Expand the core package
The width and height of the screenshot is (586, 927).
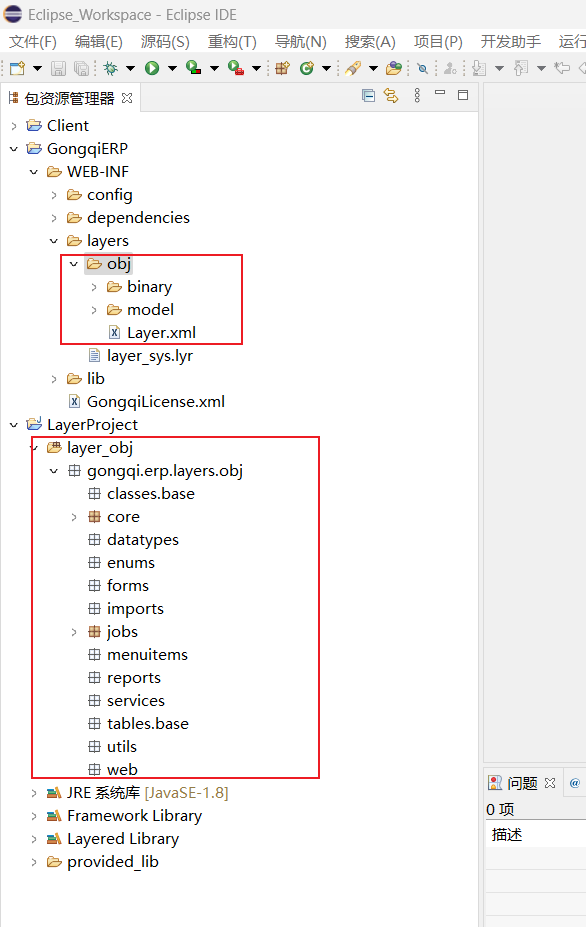click(x=74, y=517)
